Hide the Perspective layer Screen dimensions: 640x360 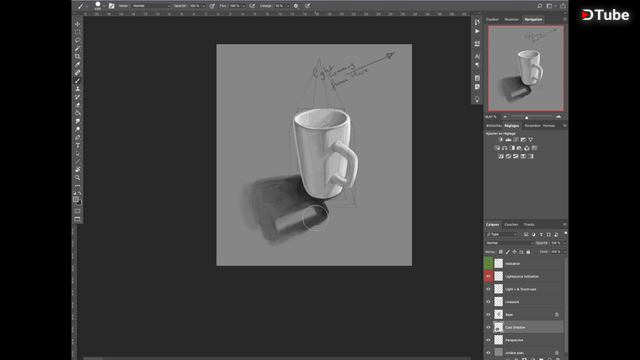(x=488, y=340)
